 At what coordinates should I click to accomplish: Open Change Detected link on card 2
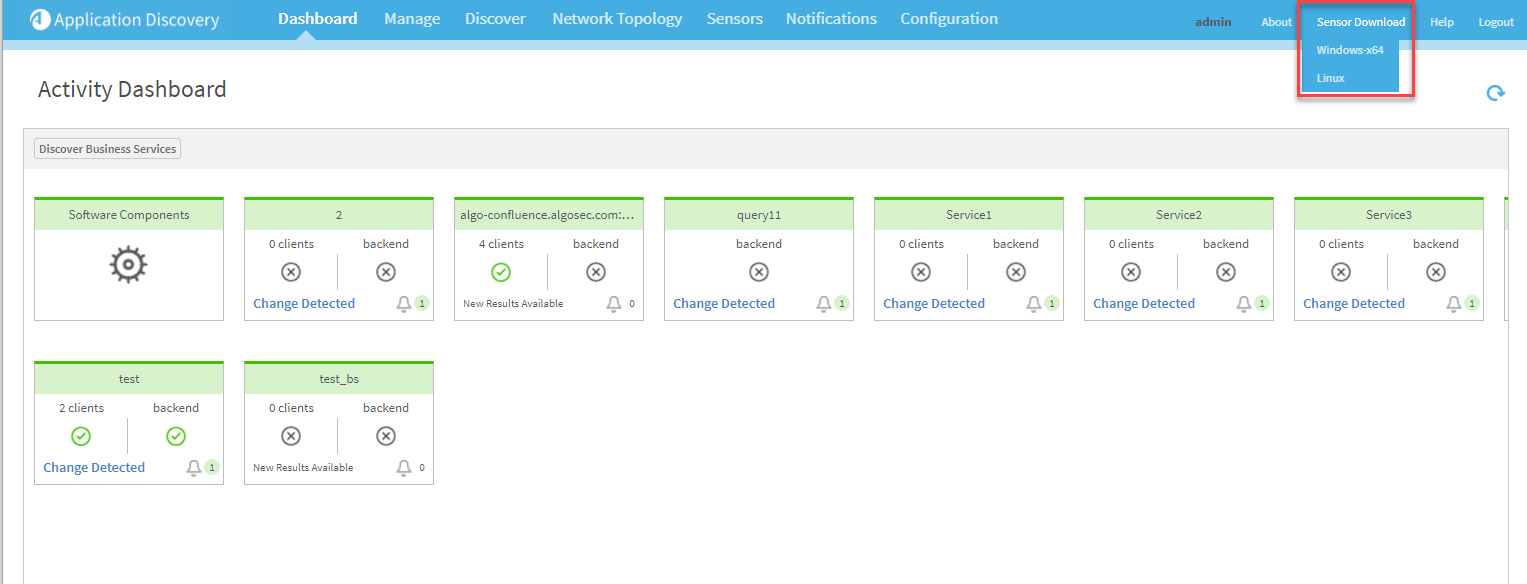304,304
